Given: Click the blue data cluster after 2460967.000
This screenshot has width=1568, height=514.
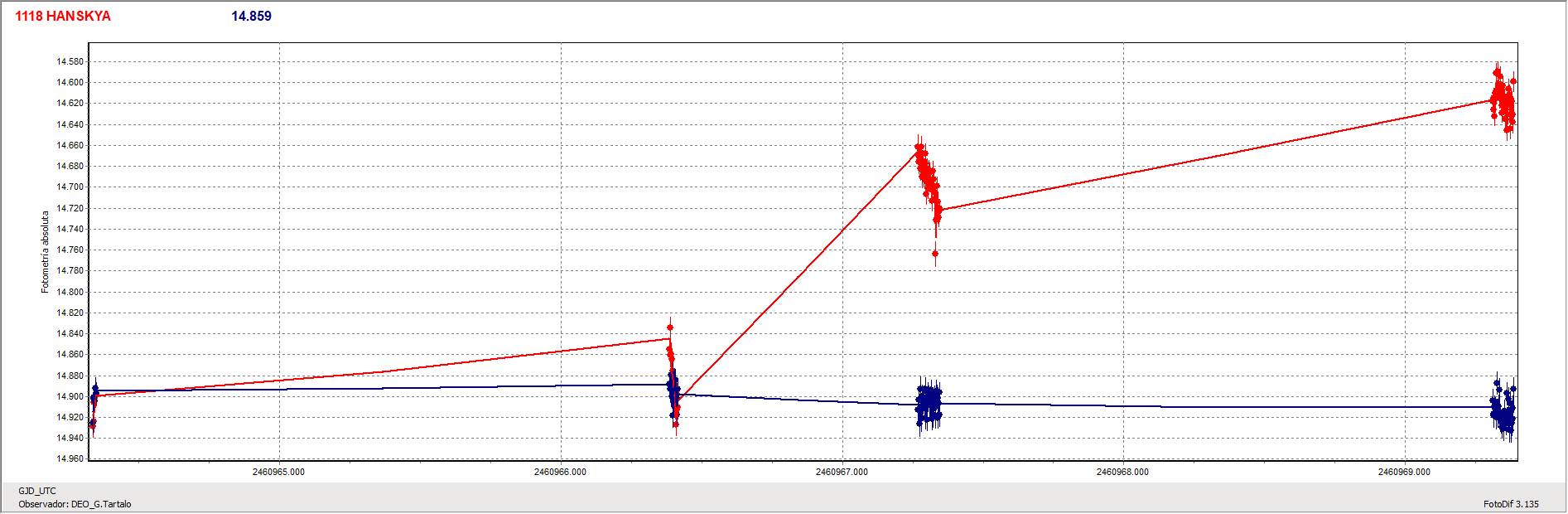Looking at the screenshot, I should tap(929, 404).
